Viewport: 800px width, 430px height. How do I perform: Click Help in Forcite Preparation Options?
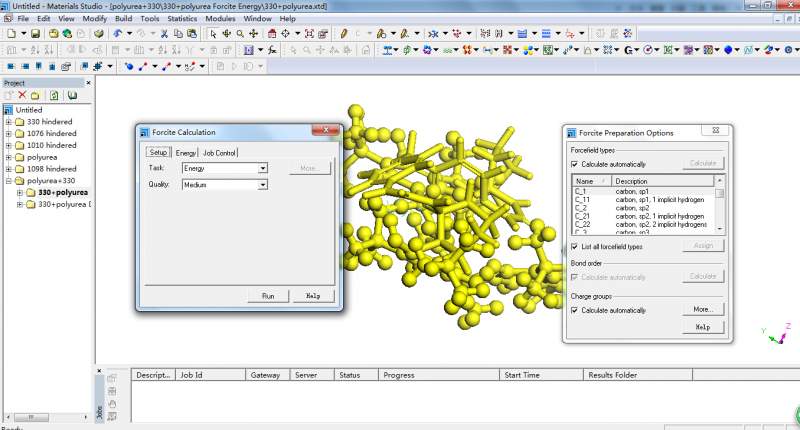click(703, 327)
